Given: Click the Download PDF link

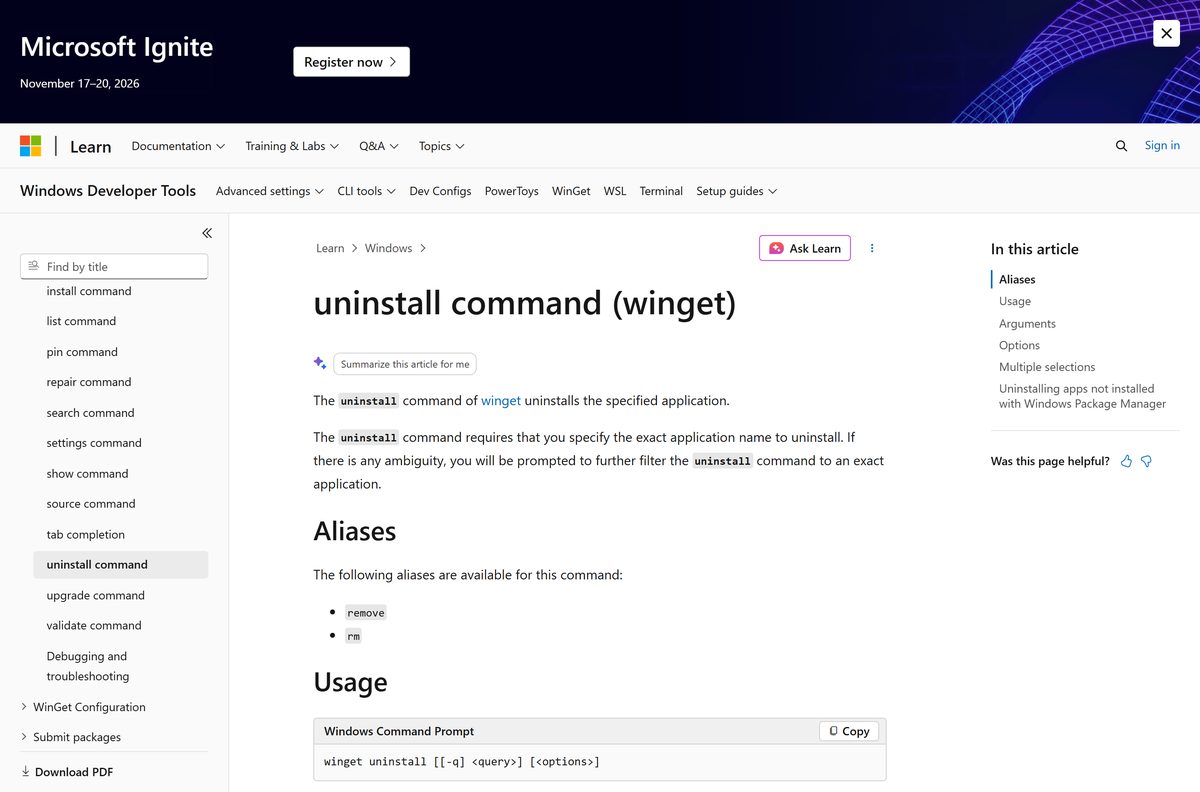Looking at the screenshot, I should pos(74,772).
